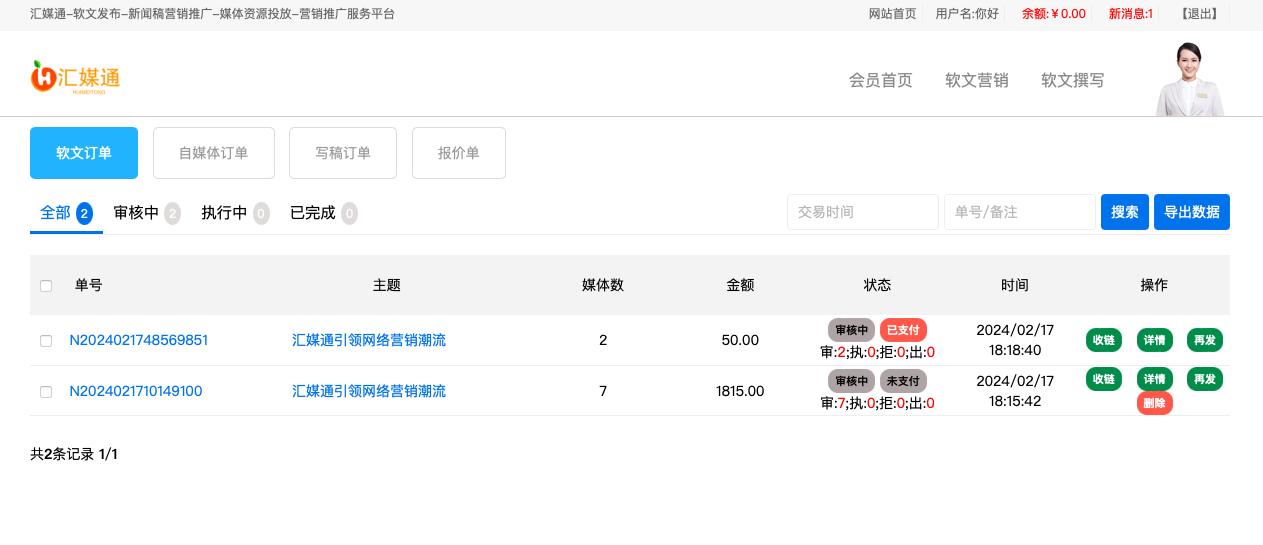The width and height of the screenshot is (1263, 545).
Task: Click the 单号 column header
Action: [x=88, y=285]
